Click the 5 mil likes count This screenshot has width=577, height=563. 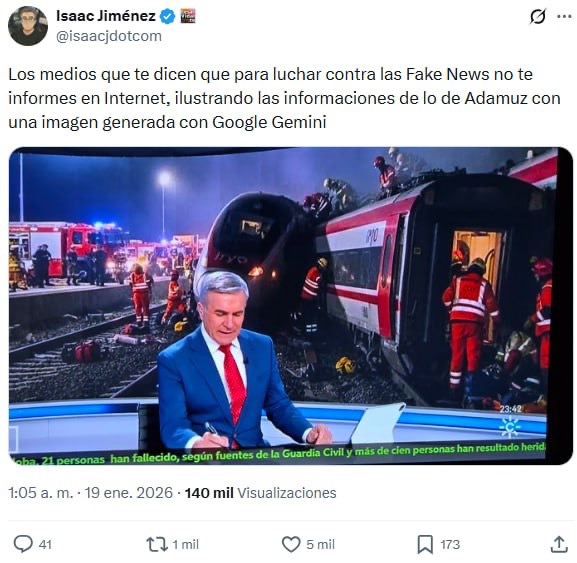pos(321,545)
